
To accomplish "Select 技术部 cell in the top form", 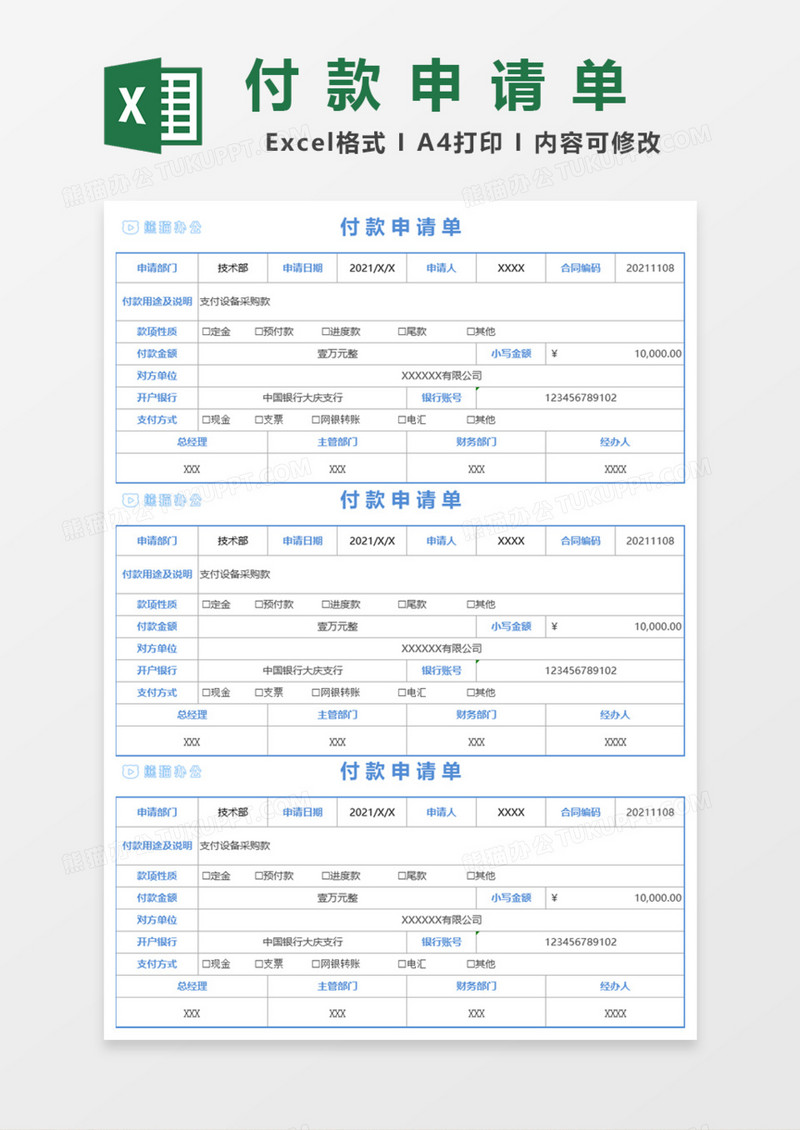I will pos(233,268).
